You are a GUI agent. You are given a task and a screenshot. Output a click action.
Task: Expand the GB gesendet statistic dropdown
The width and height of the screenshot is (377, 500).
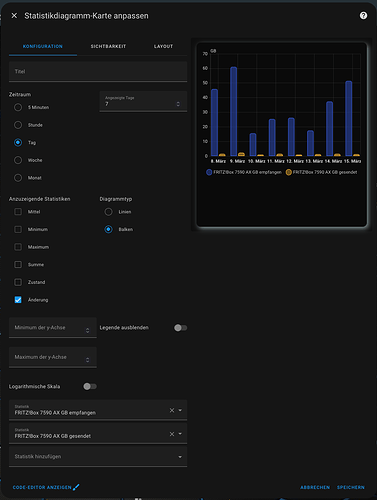point(180,434)
